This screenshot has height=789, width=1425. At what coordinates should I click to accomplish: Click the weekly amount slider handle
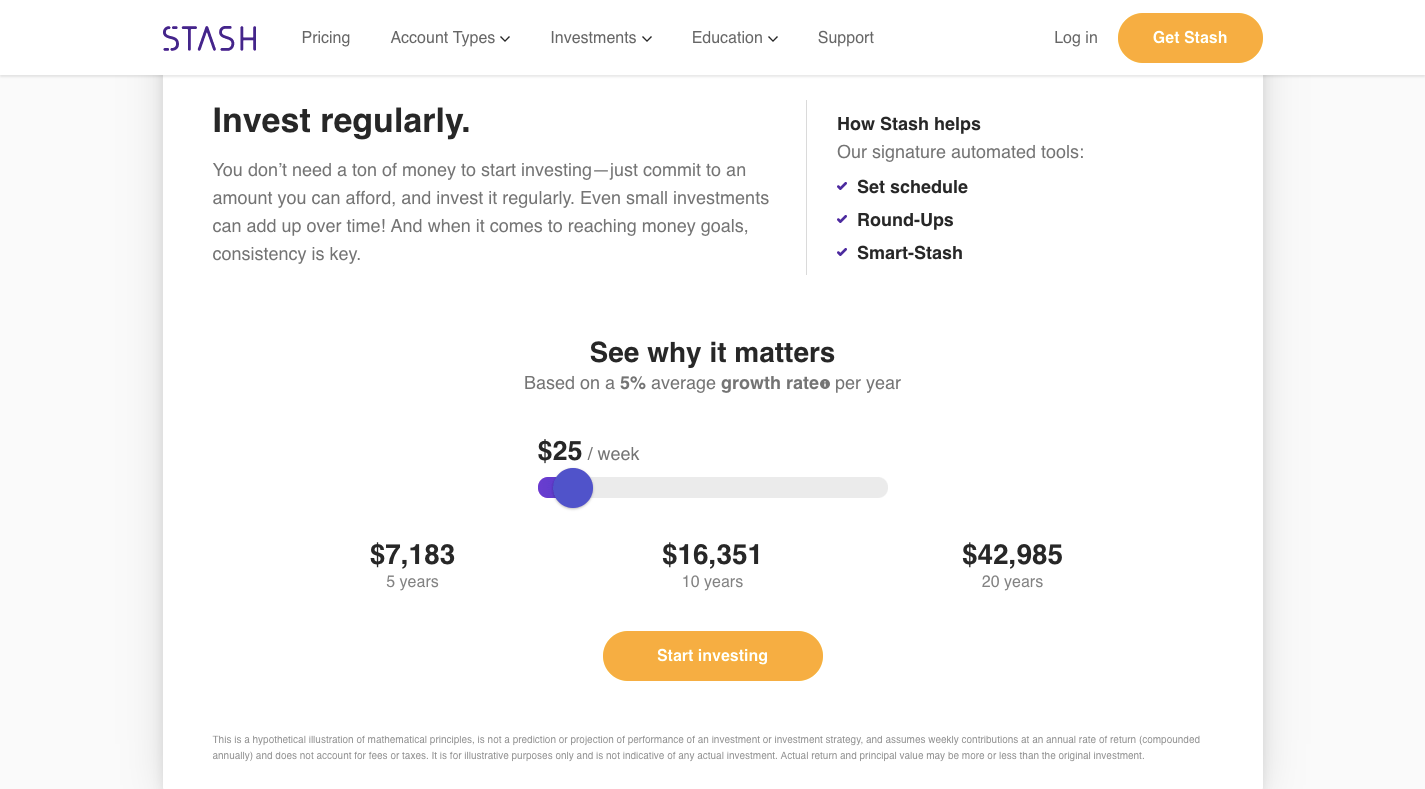(573, 488)
